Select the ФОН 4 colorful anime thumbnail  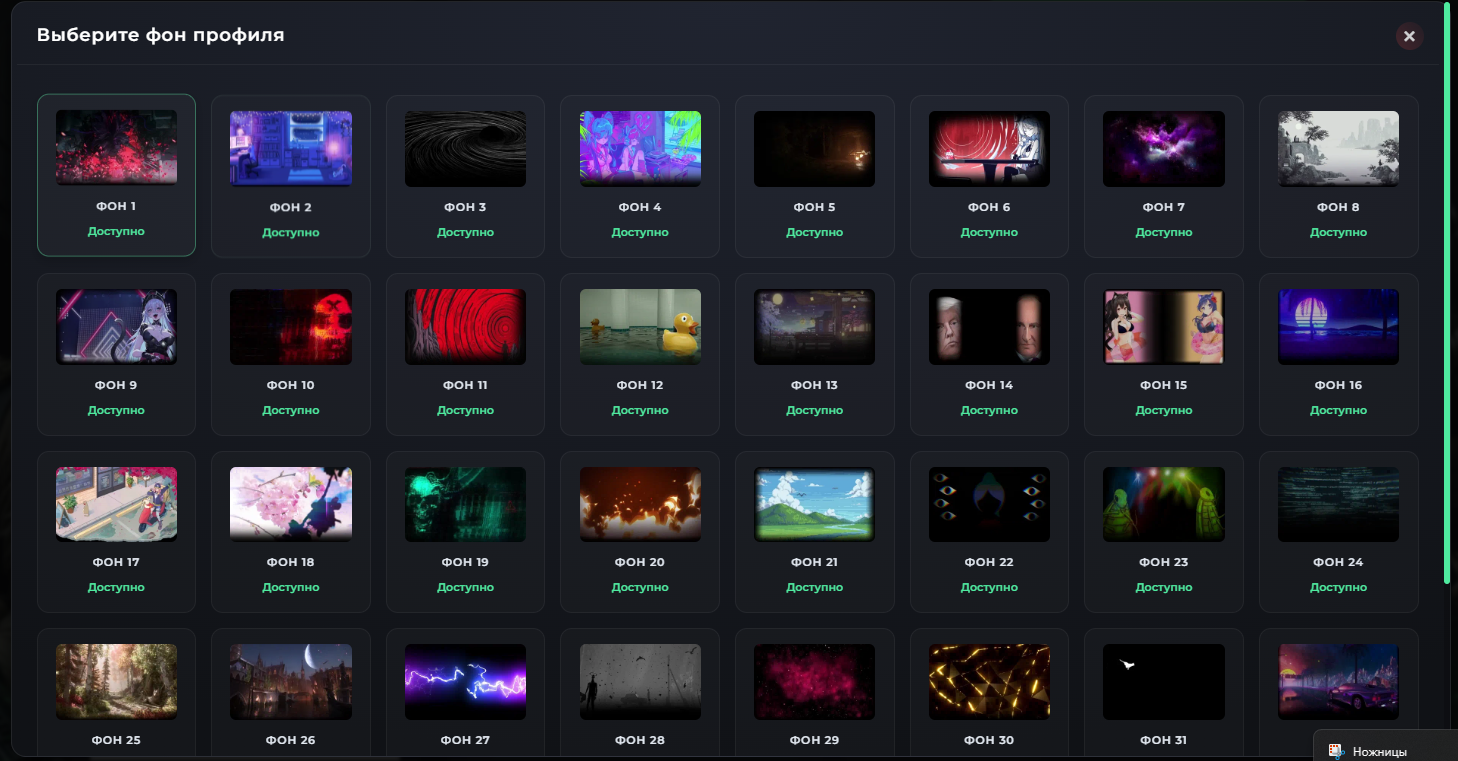640,148
